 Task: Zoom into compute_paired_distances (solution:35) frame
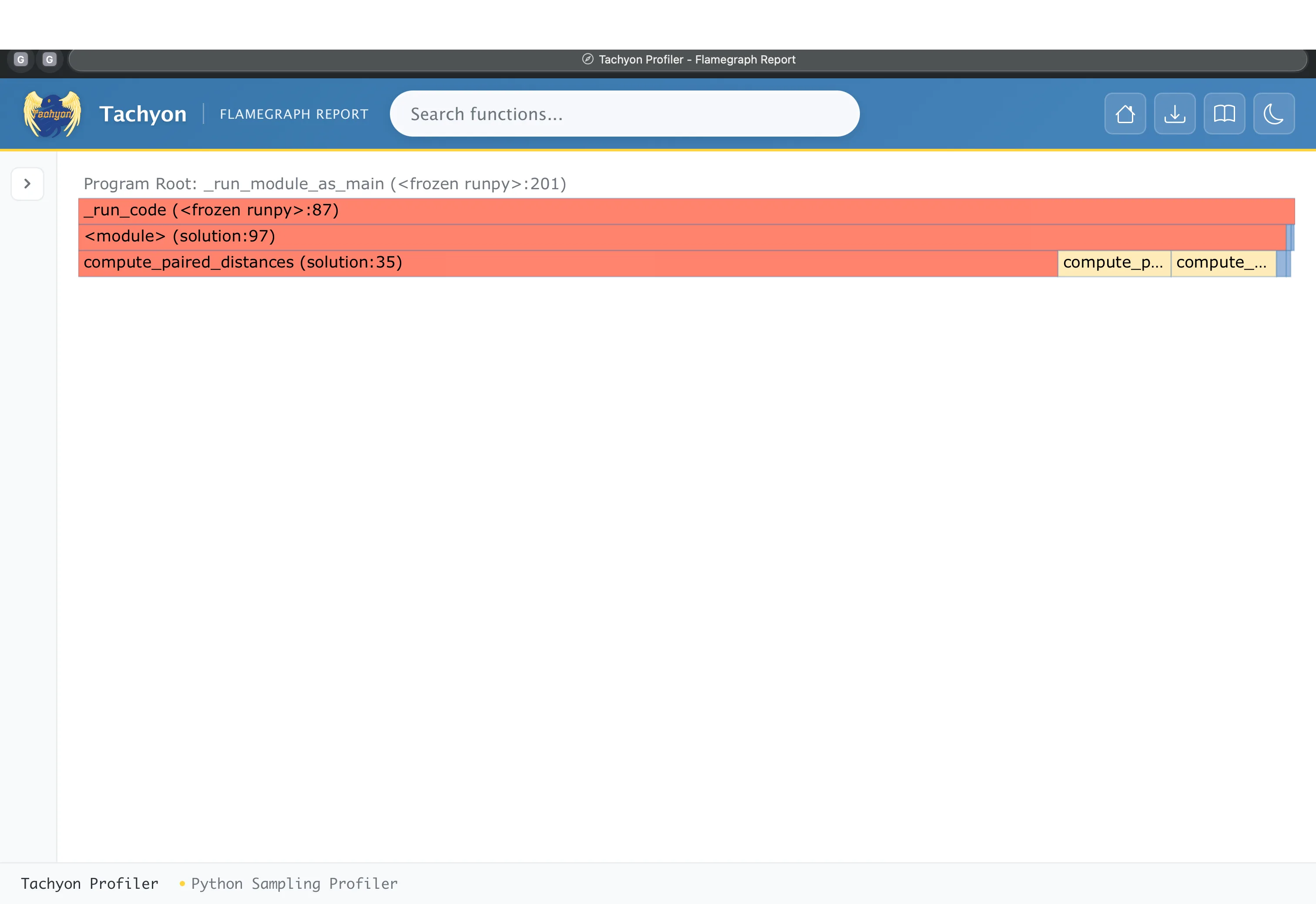tap(567, 263)
